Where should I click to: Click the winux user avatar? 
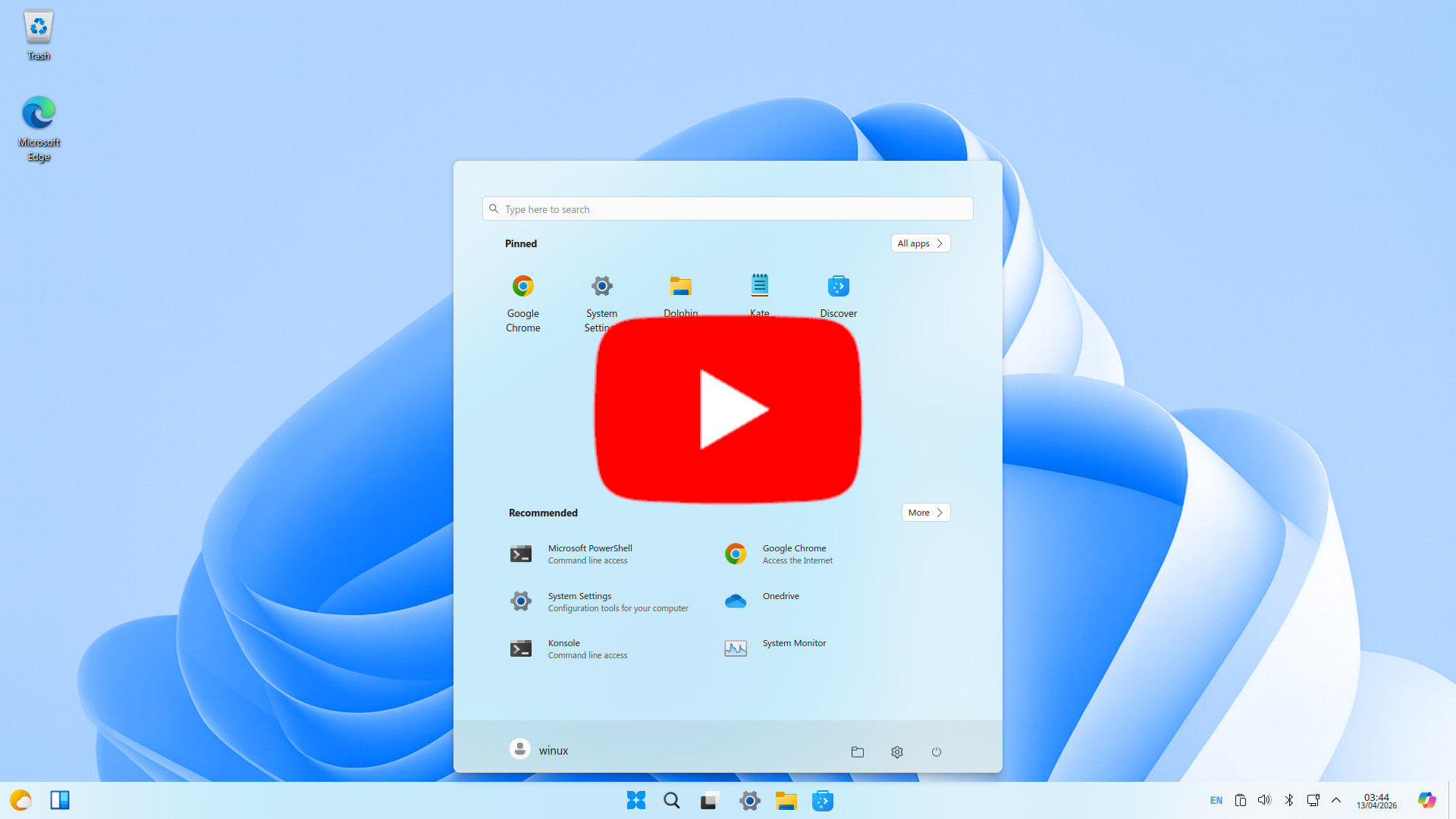click(519, 749)
